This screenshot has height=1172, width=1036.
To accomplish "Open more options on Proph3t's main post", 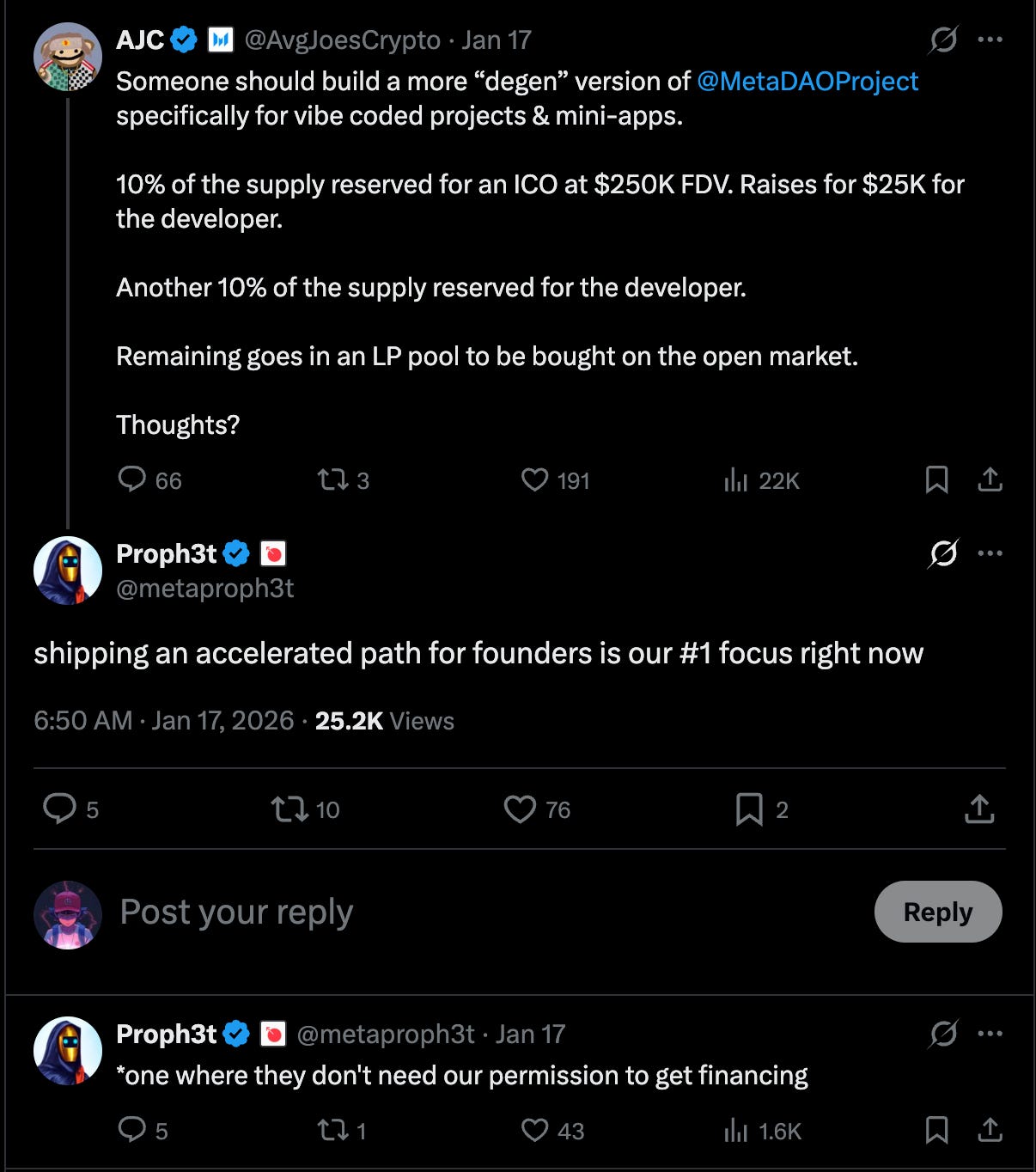I will 990,552.
